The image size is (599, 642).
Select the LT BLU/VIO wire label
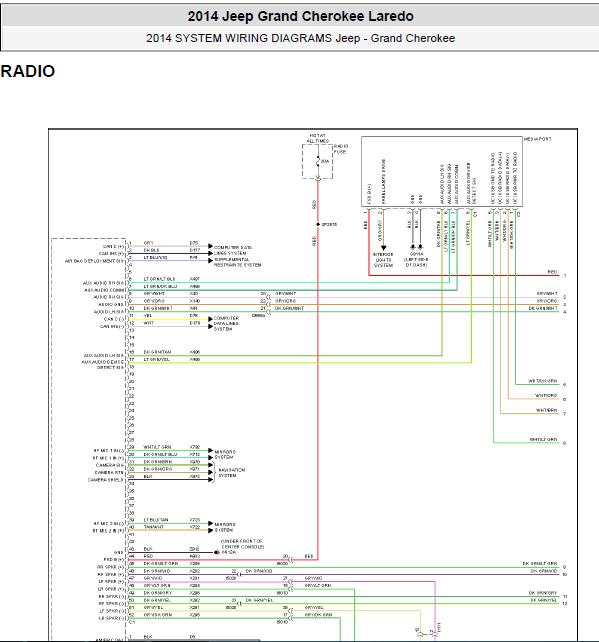[x=156, y=258]
